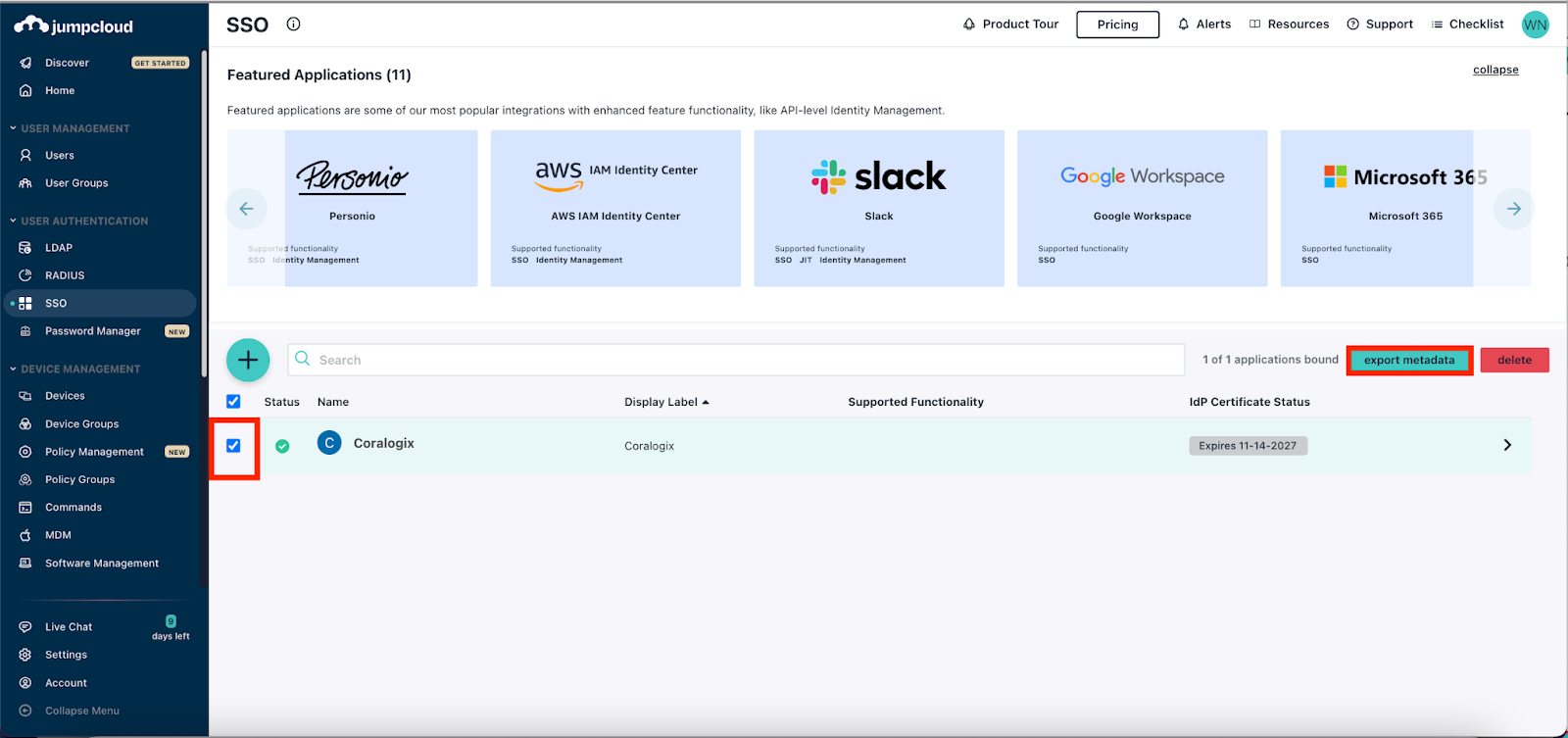Select the Slack featured application card

(879, 209)
